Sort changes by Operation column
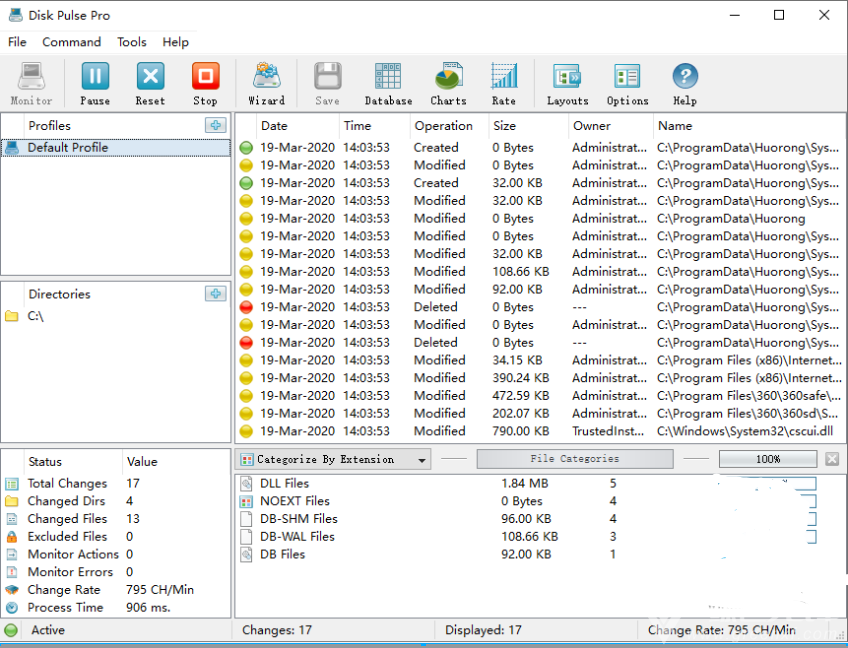 [x=450, y=125]
